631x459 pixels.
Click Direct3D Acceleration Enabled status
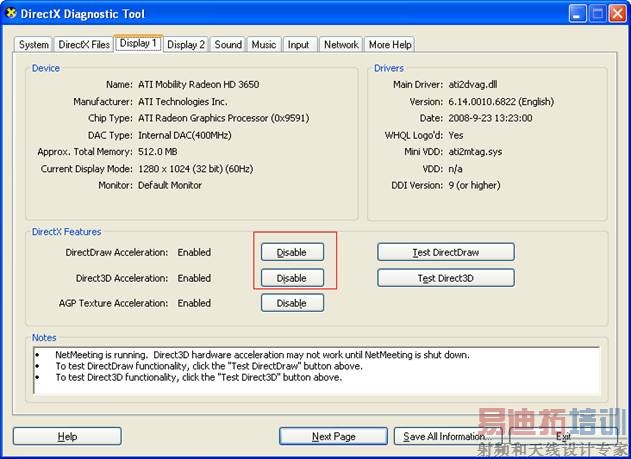point(194,278)
